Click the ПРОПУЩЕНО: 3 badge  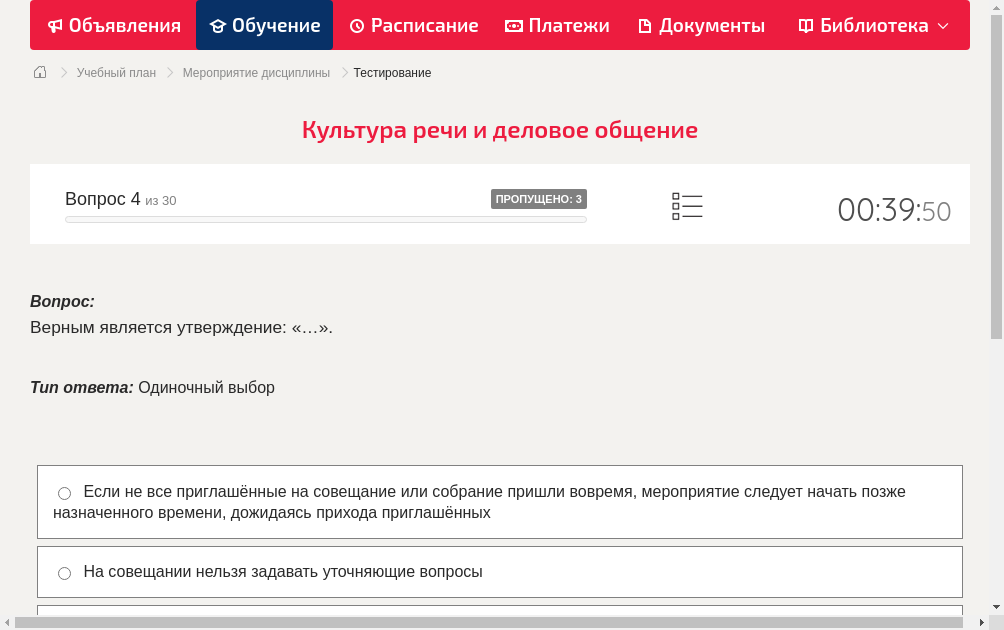(539, 199)
